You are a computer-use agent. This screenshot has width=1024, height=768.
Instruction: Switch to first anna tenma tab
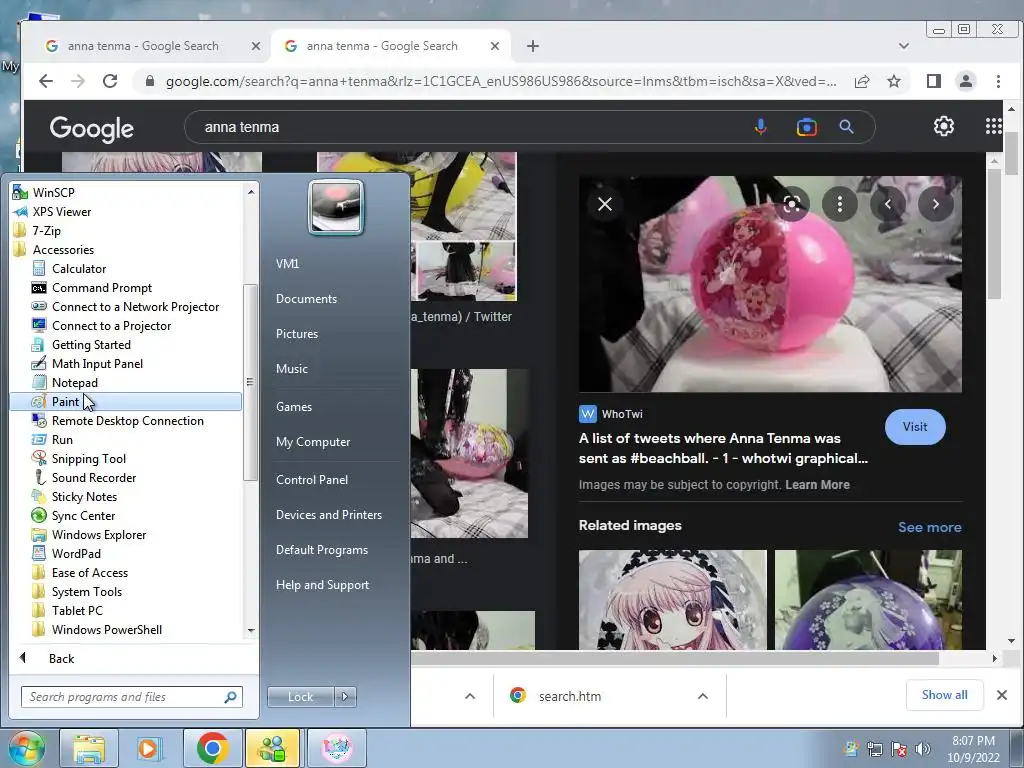[x=145, y=46]
